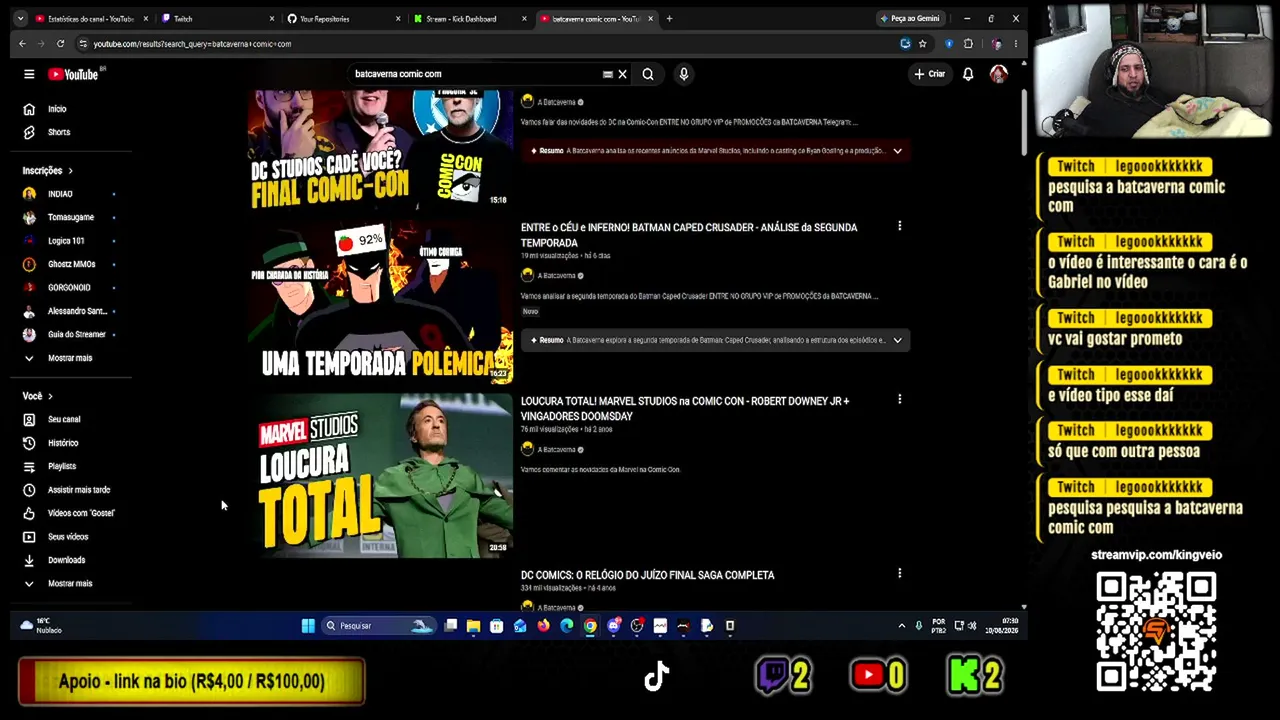The height and width of the screenshot is (720, 1280).
Task: Open Seus vídeos in sidebar
Action: click(x=70, y=537)
